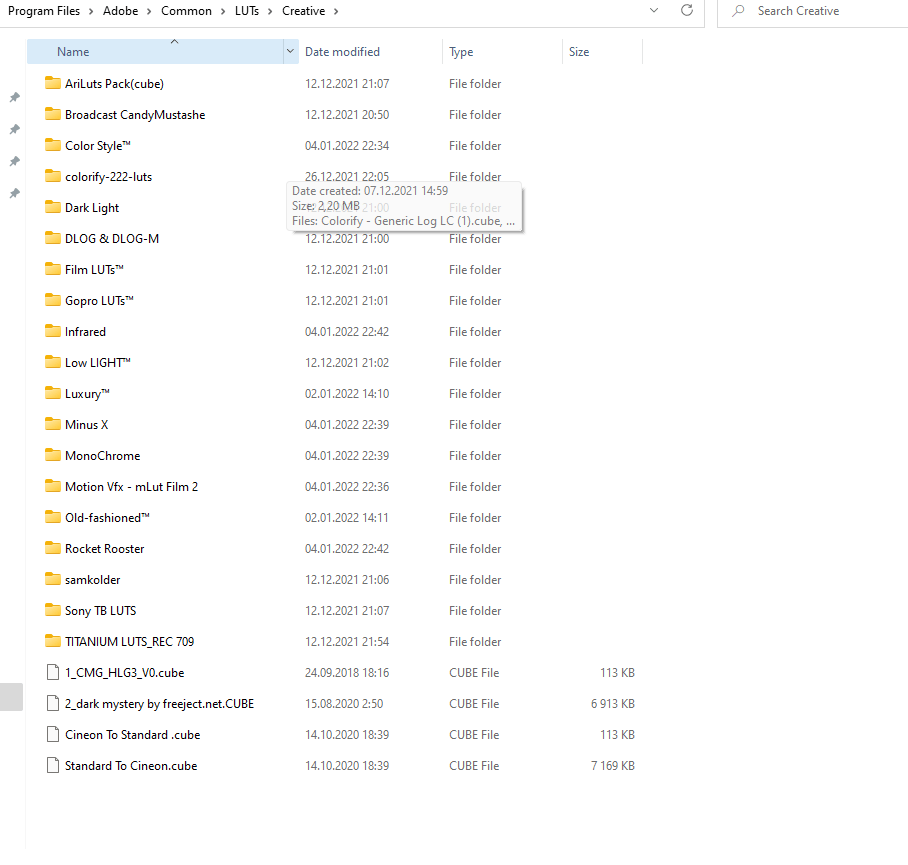Click the date 12.12.2021 21:54
This screenshot has height=865, width=908.
tap(347, 641)
